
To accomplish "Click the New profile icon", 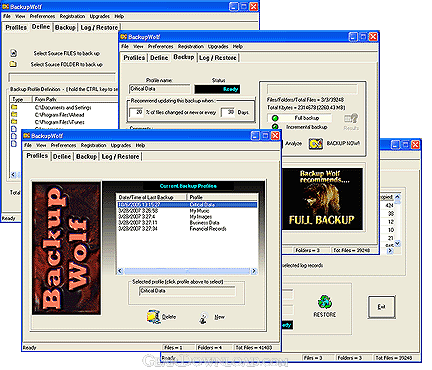I will (x=203, y=318).
